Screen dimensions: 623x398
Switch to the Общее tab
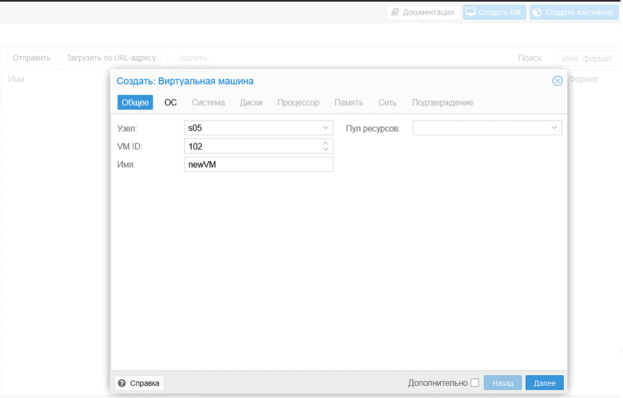coord(135,102)
